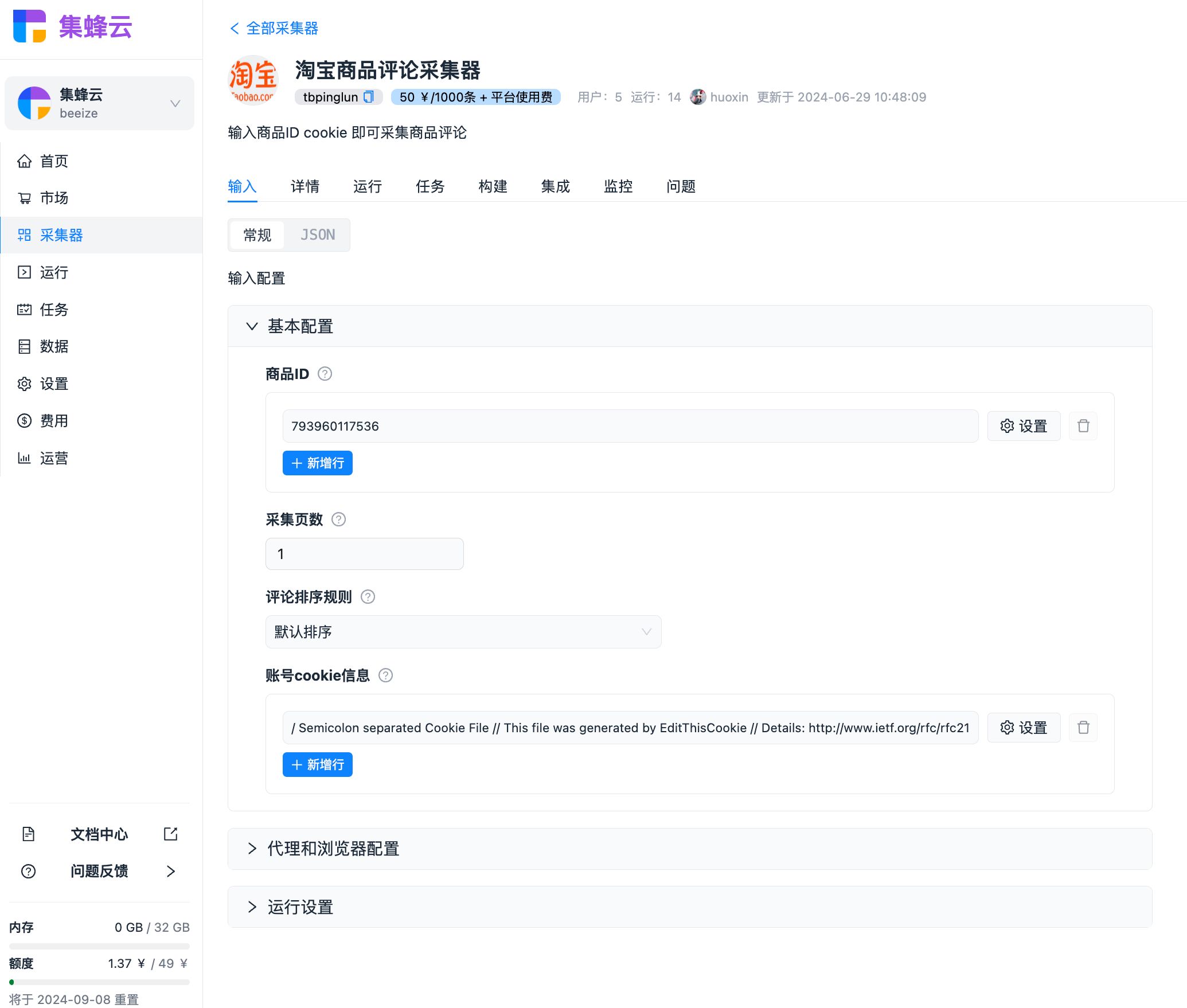Switch to the 详情 tab
1187x1008 pixels.
tap(304, 186)
